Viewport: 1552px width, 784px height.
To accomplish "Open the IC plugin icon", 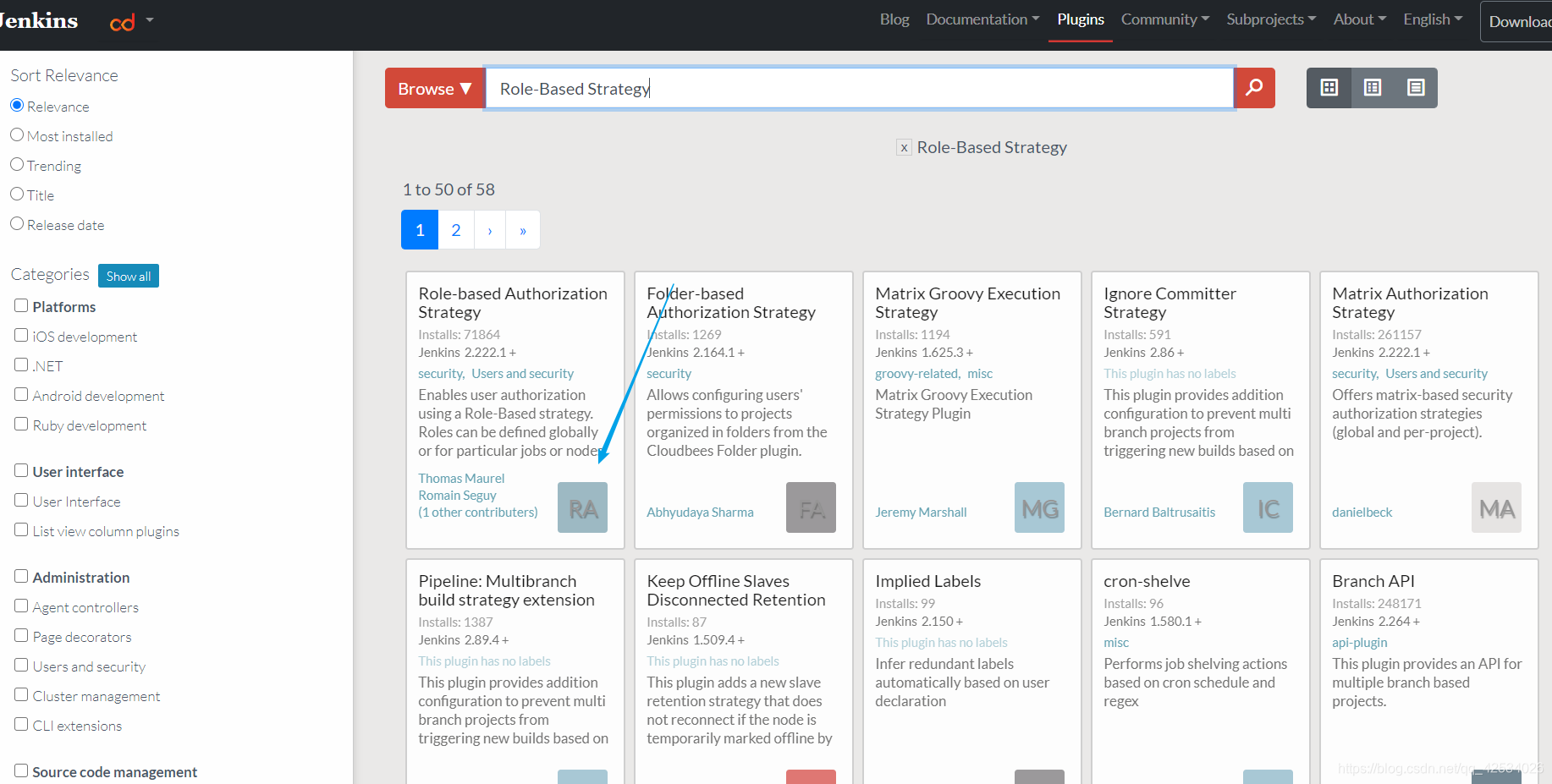I will coord(1268,507).
